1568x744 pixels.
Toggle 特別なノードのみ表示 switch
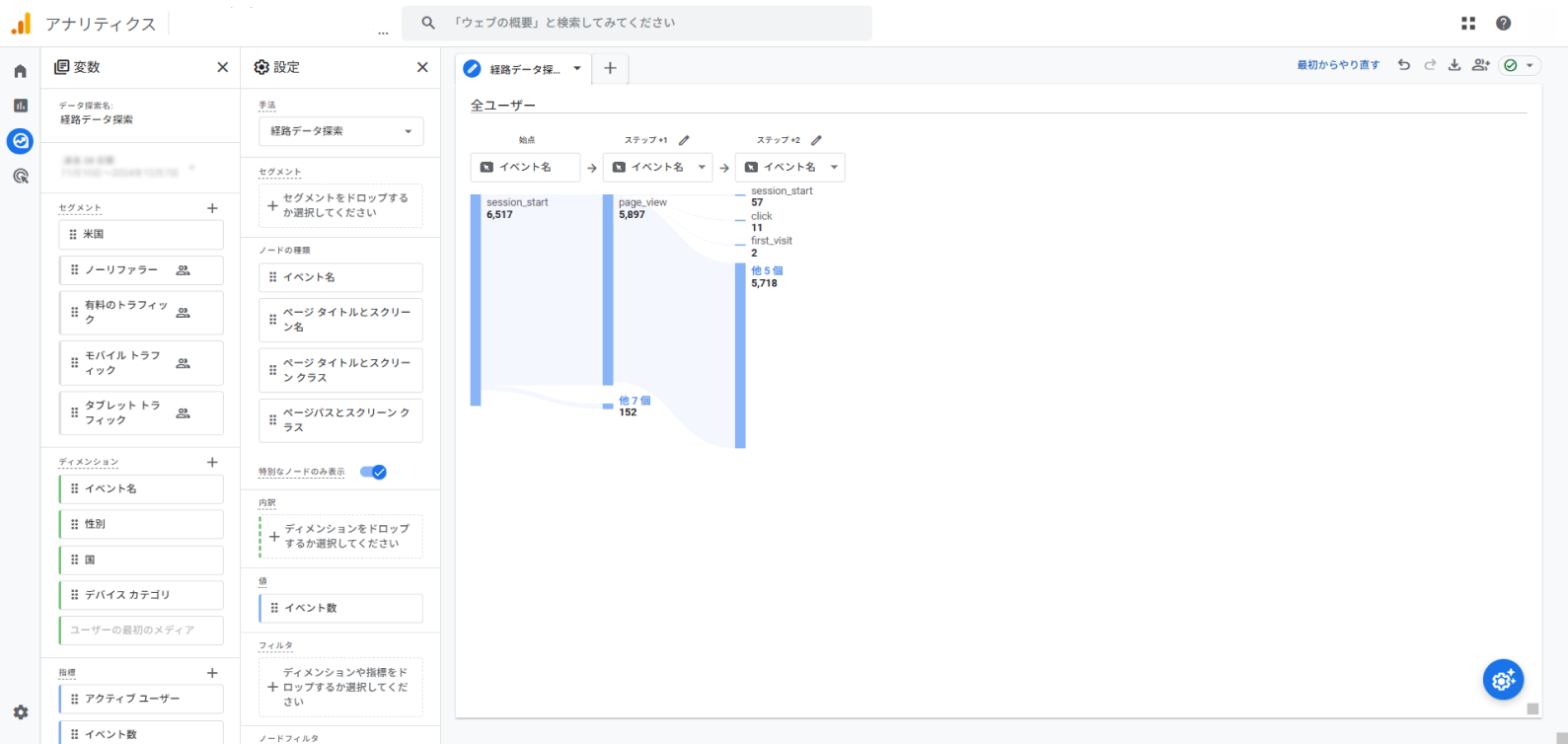coord(373,472)
